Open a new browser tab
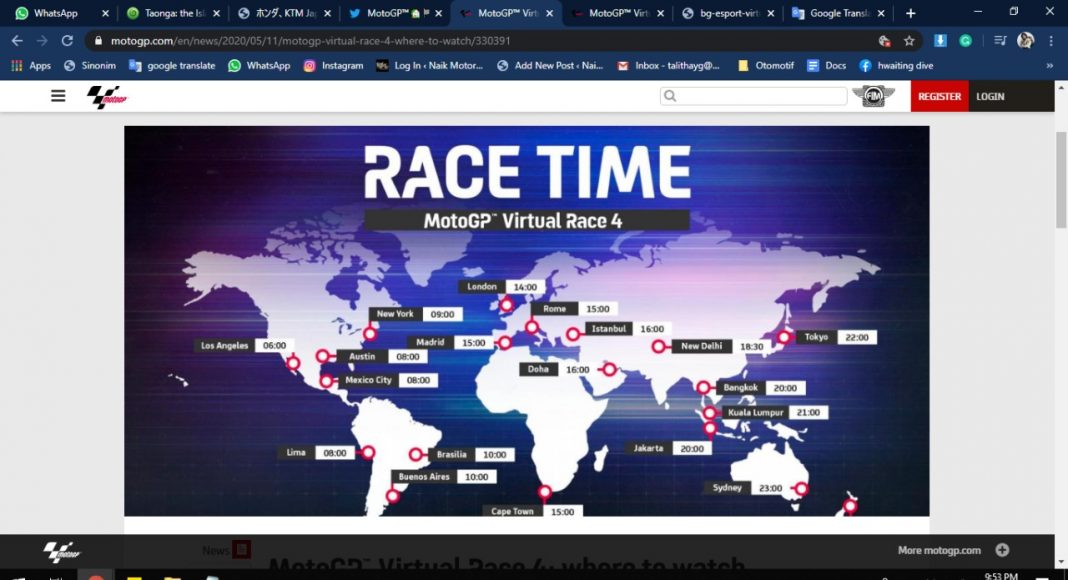 [x=910, y=13]
